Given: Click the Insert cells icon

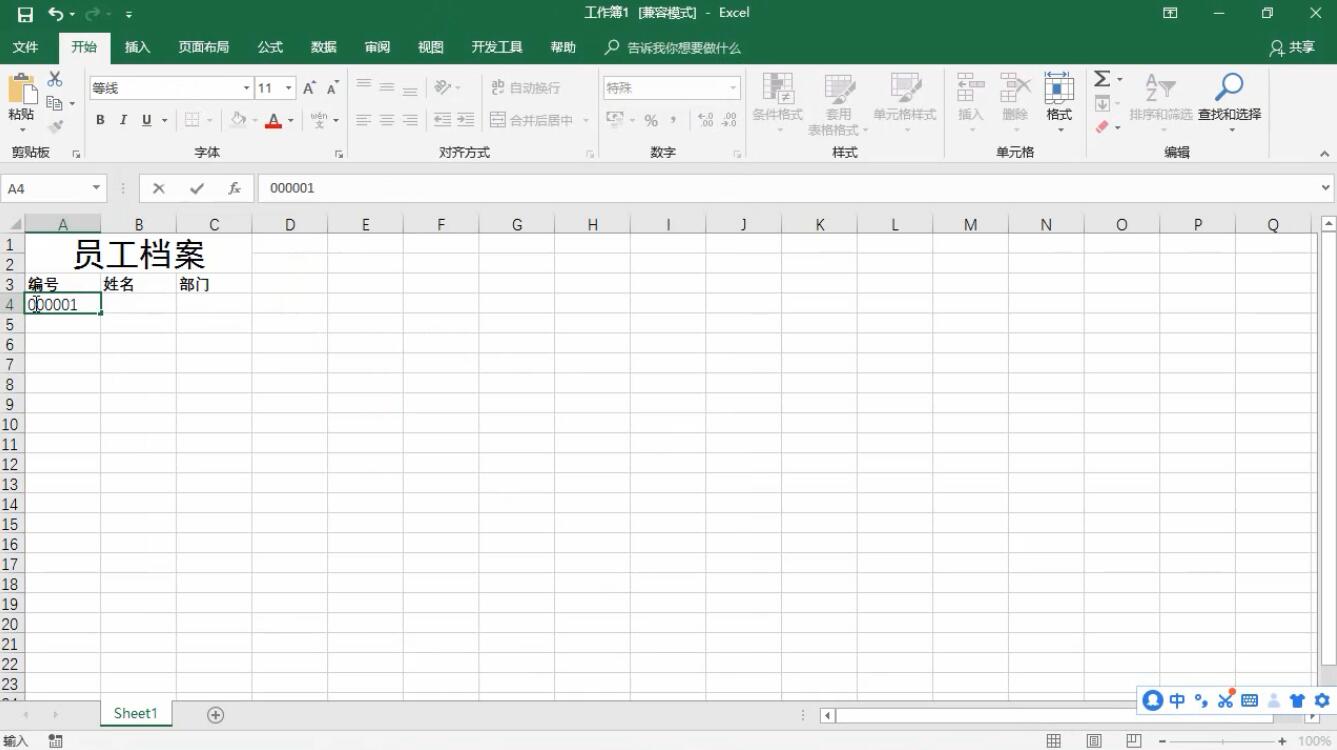Looking at the screenshot, I should pyautogui.click(x=970, y=88).
